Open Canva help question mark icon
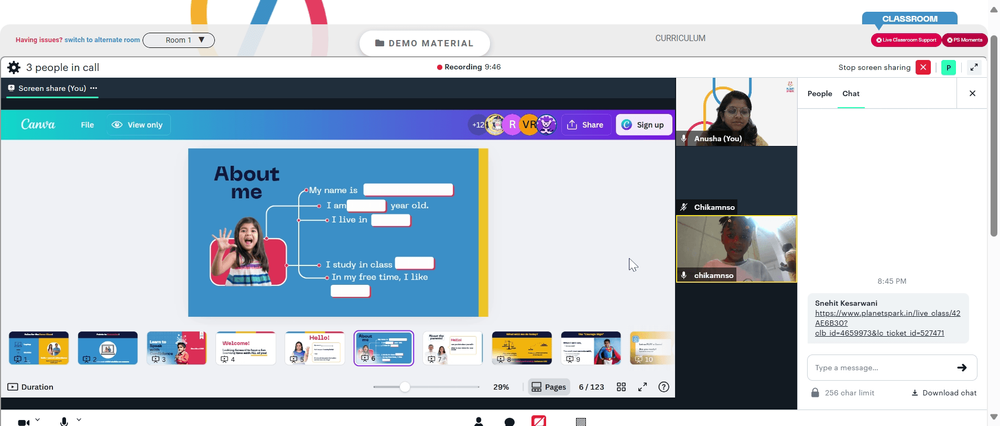 point(663,387)
